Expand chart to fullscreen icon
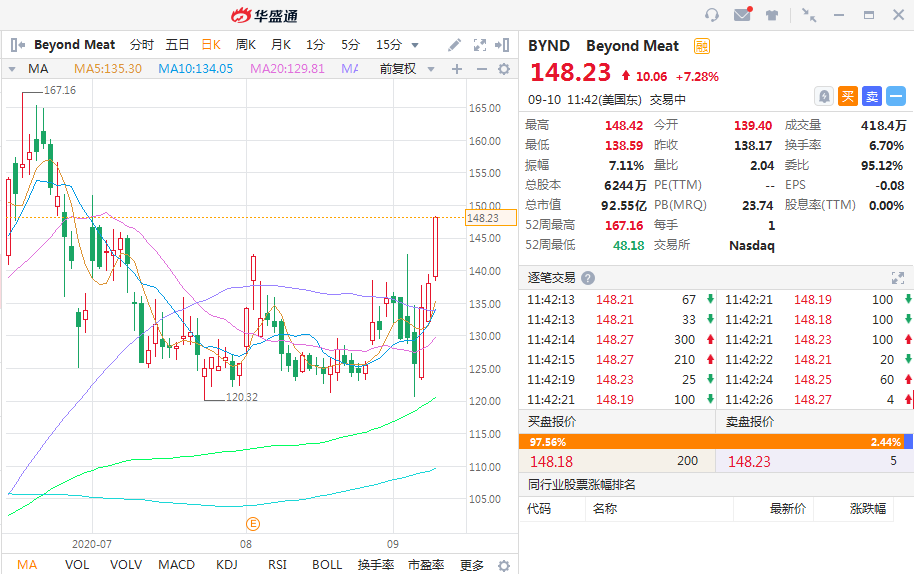This screenshot has width=914, height=574. coord(480,45)
